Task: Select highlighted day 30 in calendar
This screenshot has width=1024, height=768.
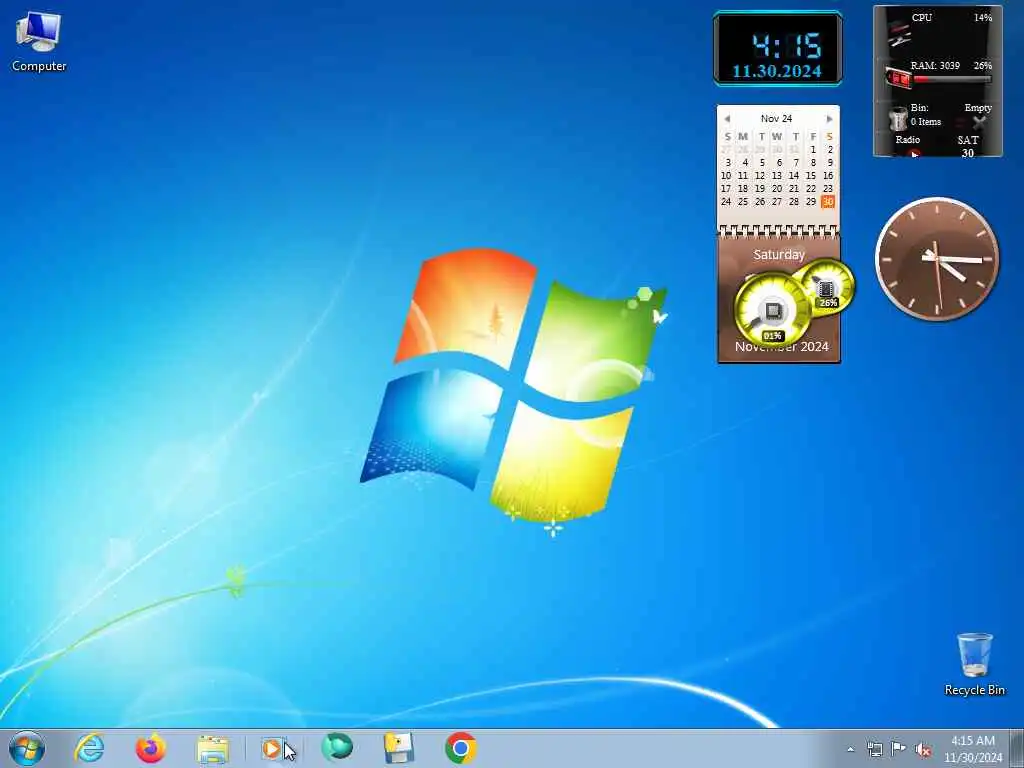Action: (828, 201)
